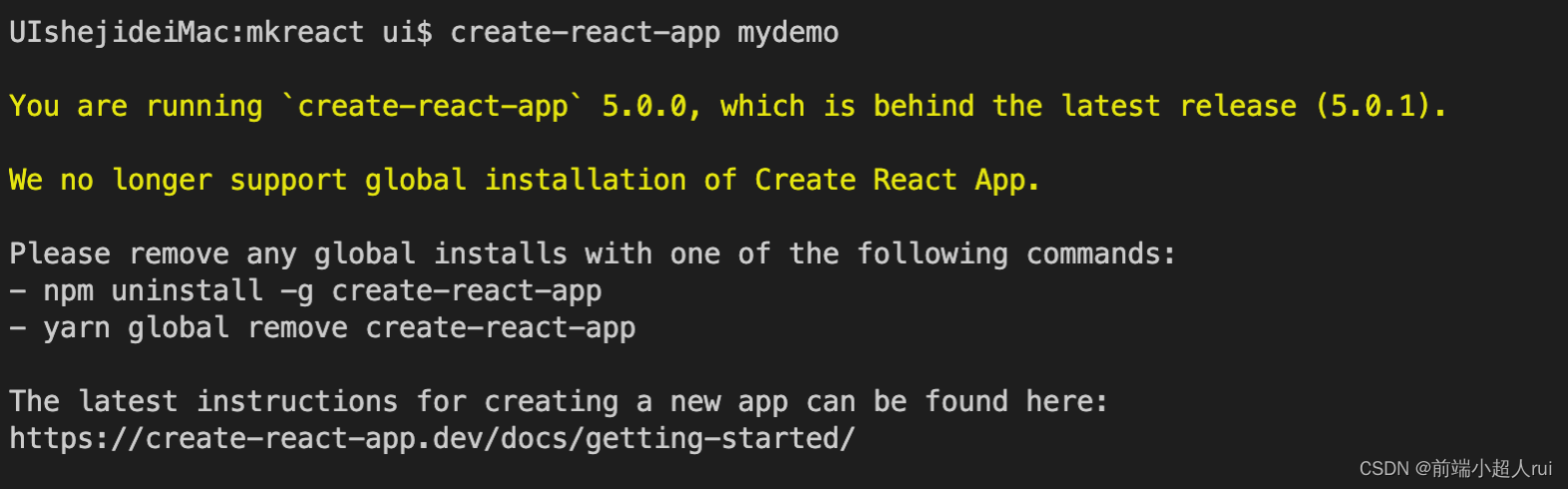The width and height of the screenshot is (1568, 489).
Task: Click the 'yarn global remove create-react-app' line
Action: pyautogui.click(x=322, y=327)
